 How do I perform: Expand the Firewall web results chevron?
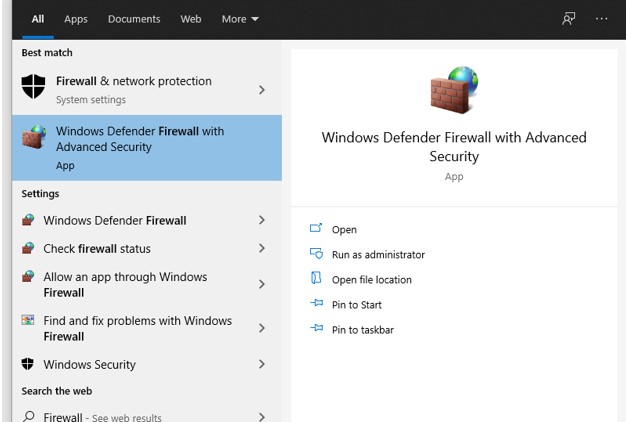pyautogui.click(x=262, y=417)
